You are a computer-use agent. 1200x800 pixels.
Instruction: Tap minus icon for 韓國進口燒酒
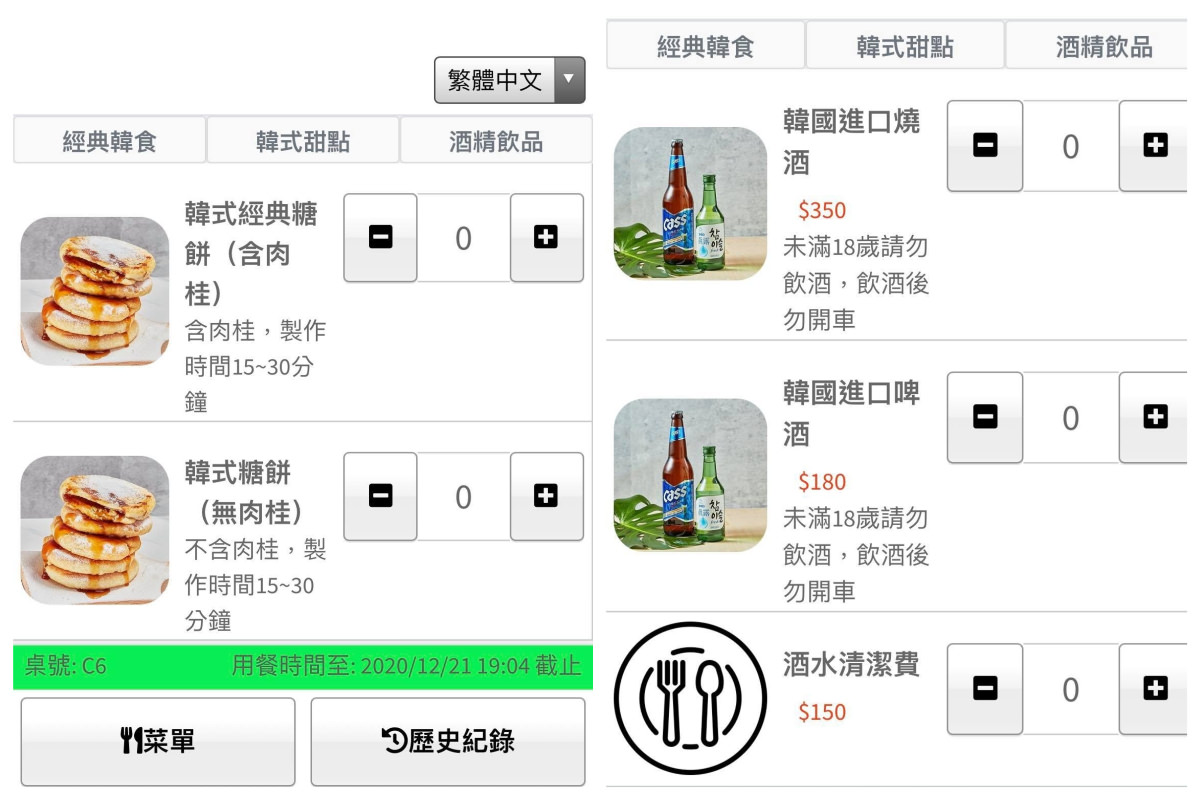coord(985,146)
